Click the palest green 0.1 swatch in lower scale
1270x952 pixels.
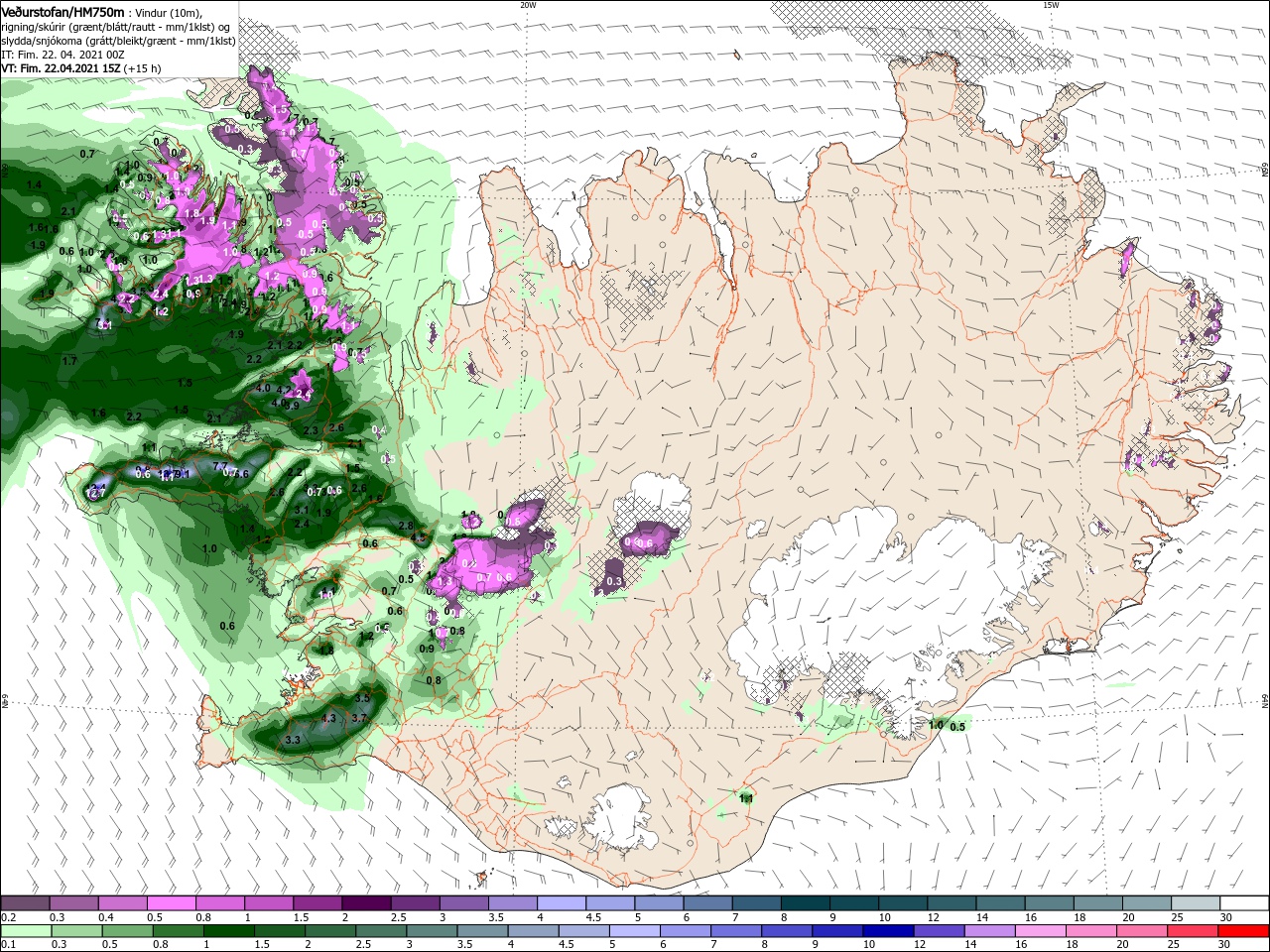click(x=25, y=931)
